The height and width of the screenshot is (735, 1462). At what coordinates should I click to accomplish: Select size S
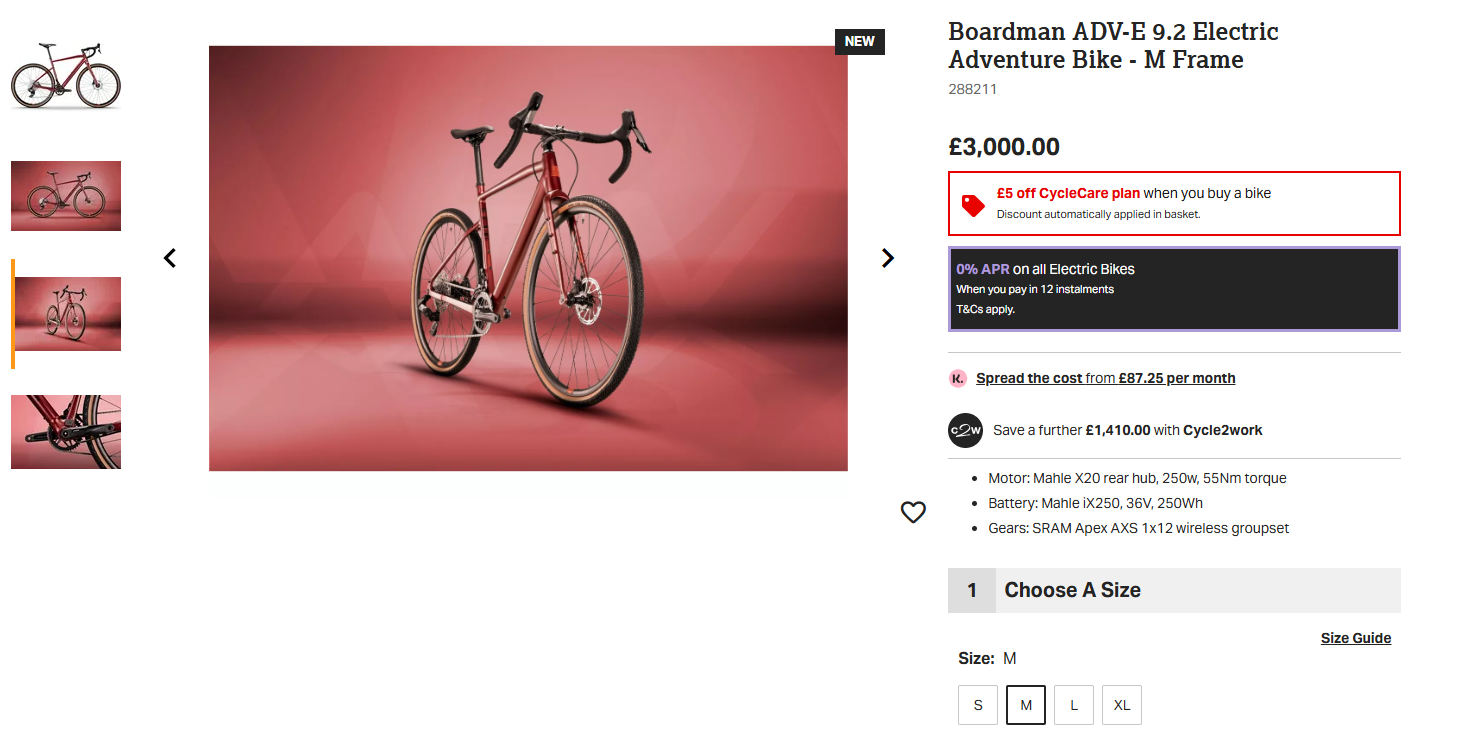coord(977,704)
